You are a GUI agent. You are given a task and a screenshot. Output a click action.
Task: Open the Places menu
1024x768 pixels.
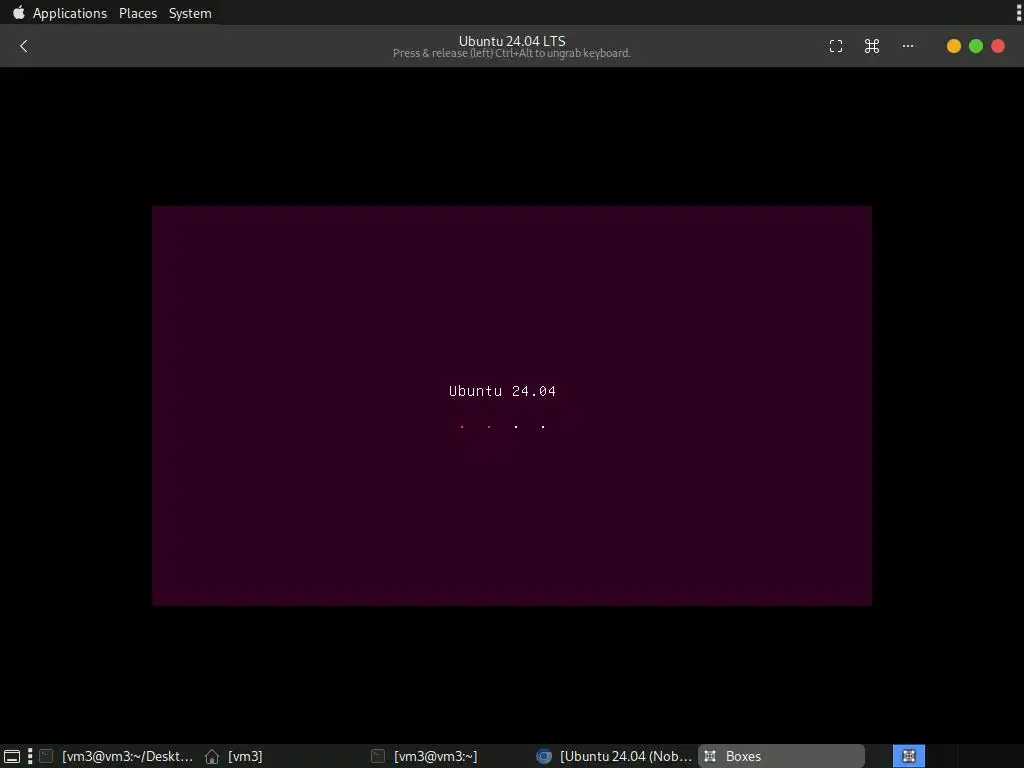coord(138,13)
